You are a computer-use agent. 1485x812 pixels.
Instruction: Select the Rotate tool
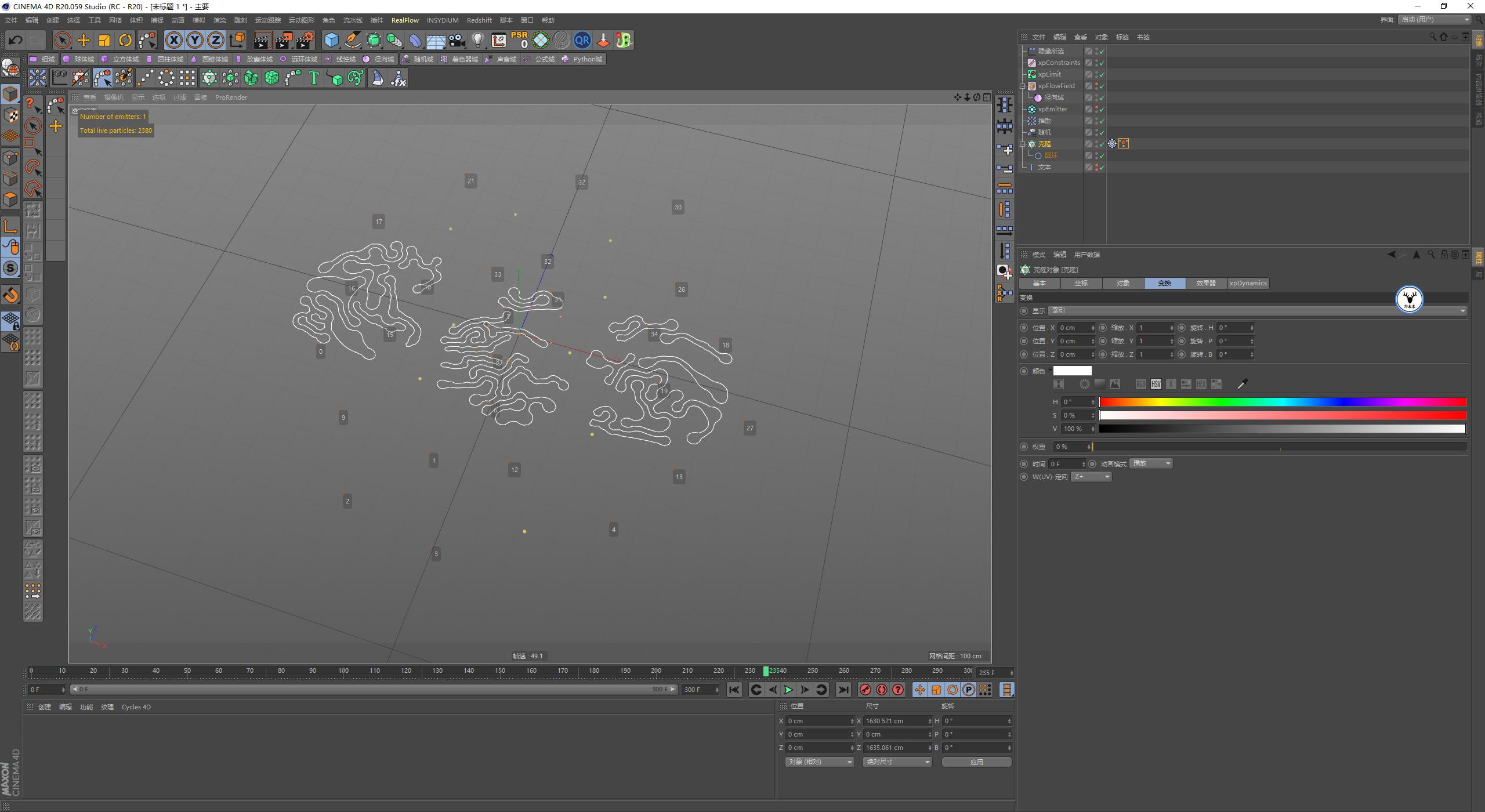pos(125,40)
